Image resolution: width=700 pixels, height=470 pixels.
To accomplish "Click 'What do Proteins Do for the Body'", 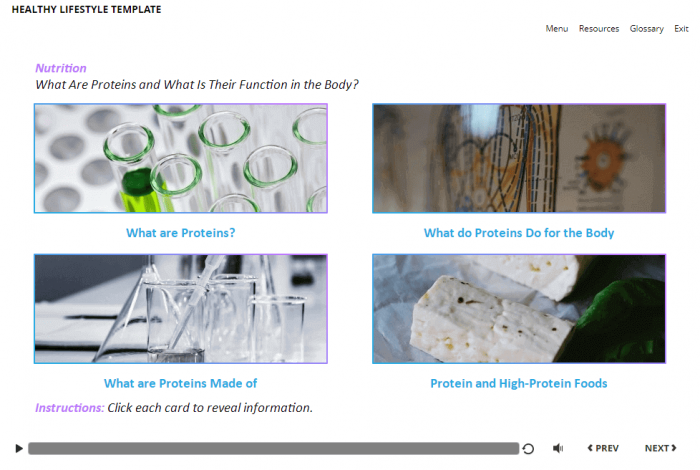I will click(x=519, y=233).
